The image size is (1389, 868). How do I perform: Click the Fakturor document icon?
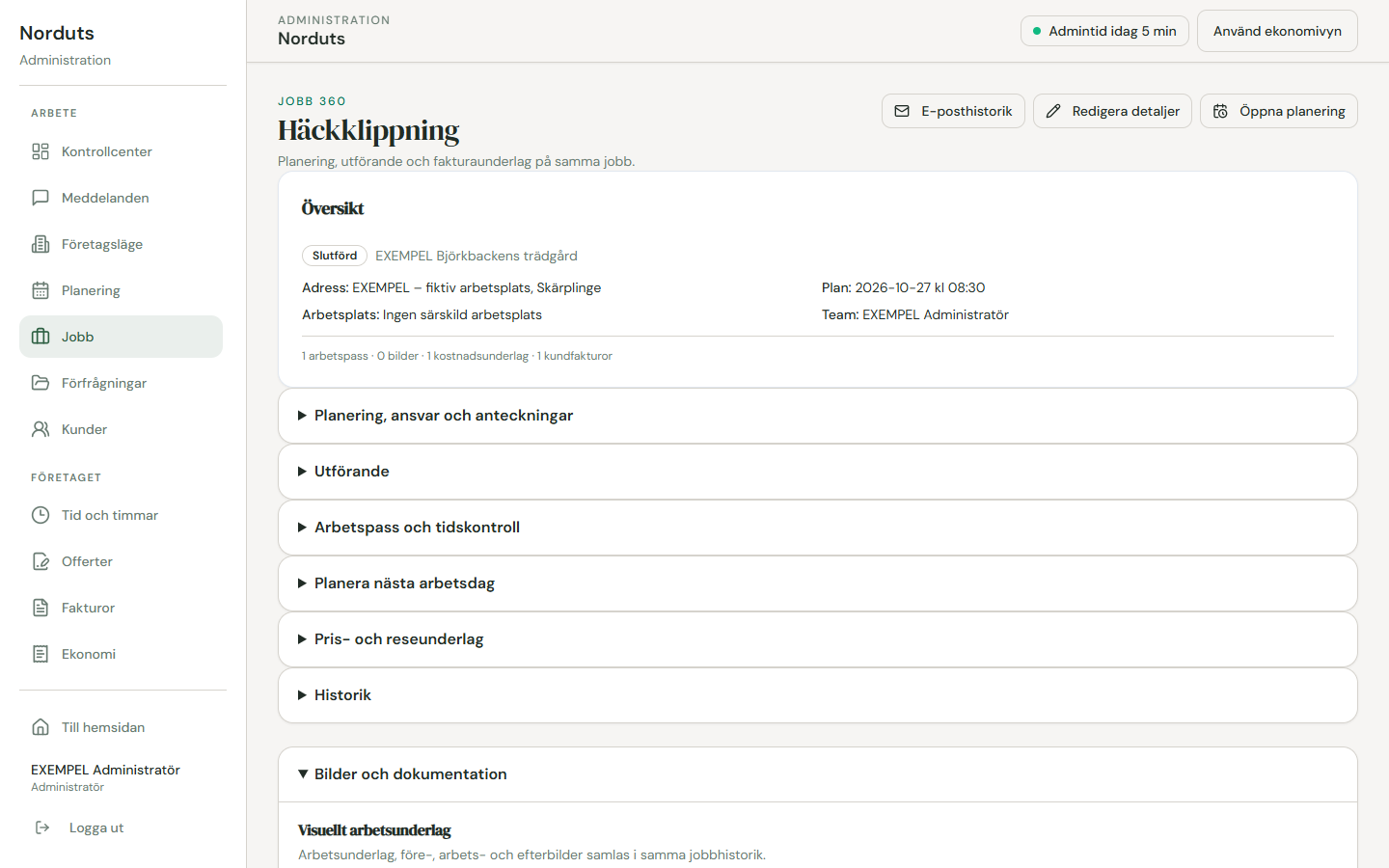41,608
